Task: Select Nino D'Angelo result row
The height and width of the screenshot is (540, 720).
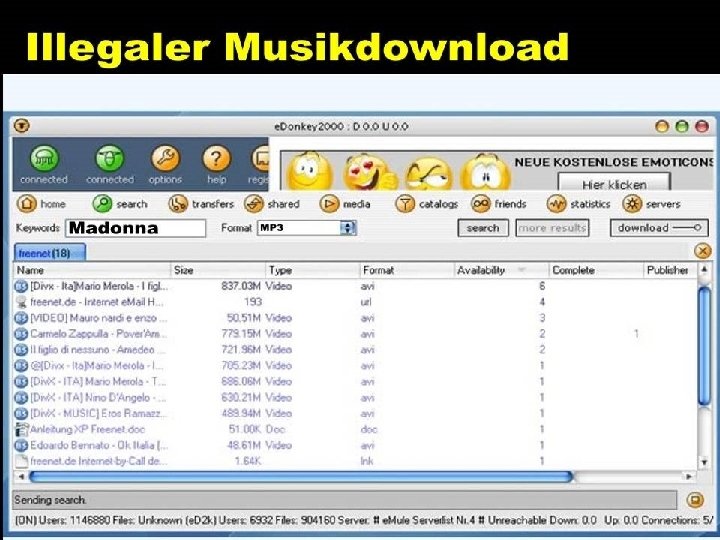Action: [355, 398]
